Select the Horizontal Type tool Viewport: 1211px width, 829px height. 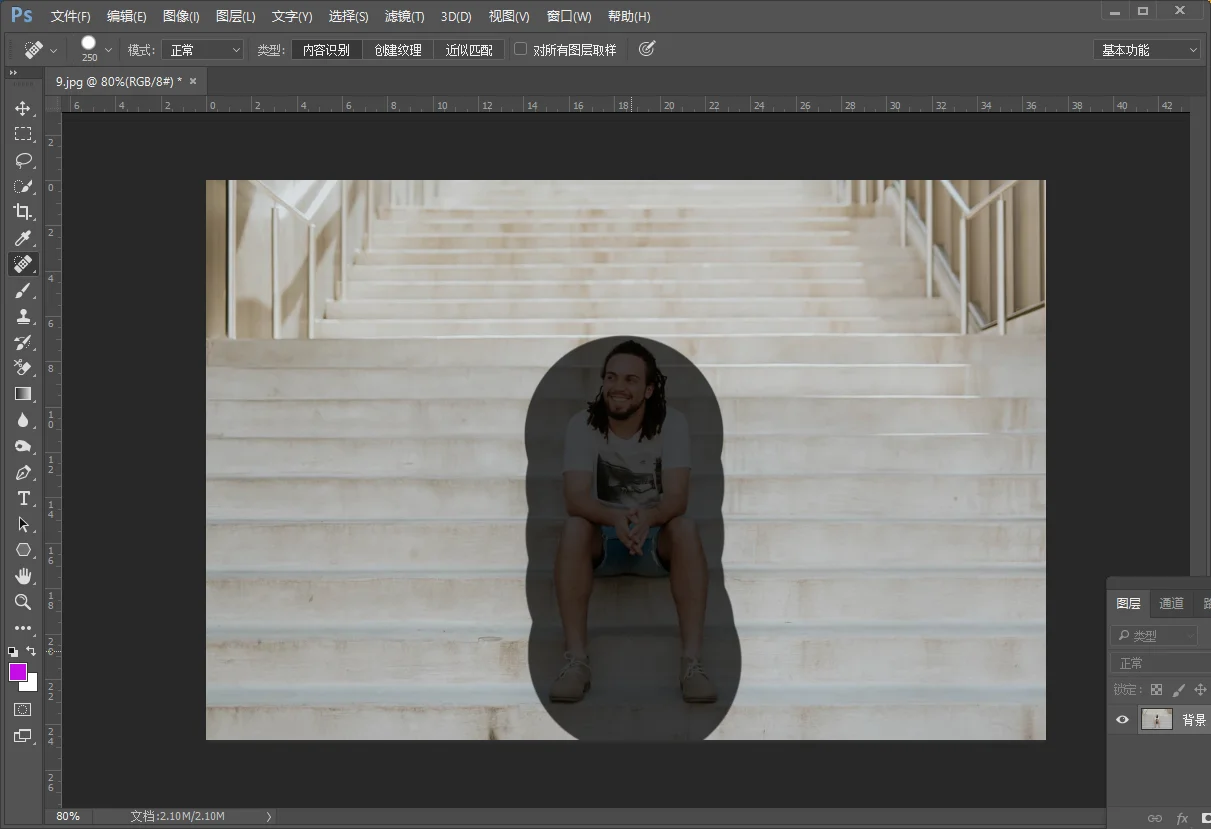pyautogui.click(x=23, y=498)
